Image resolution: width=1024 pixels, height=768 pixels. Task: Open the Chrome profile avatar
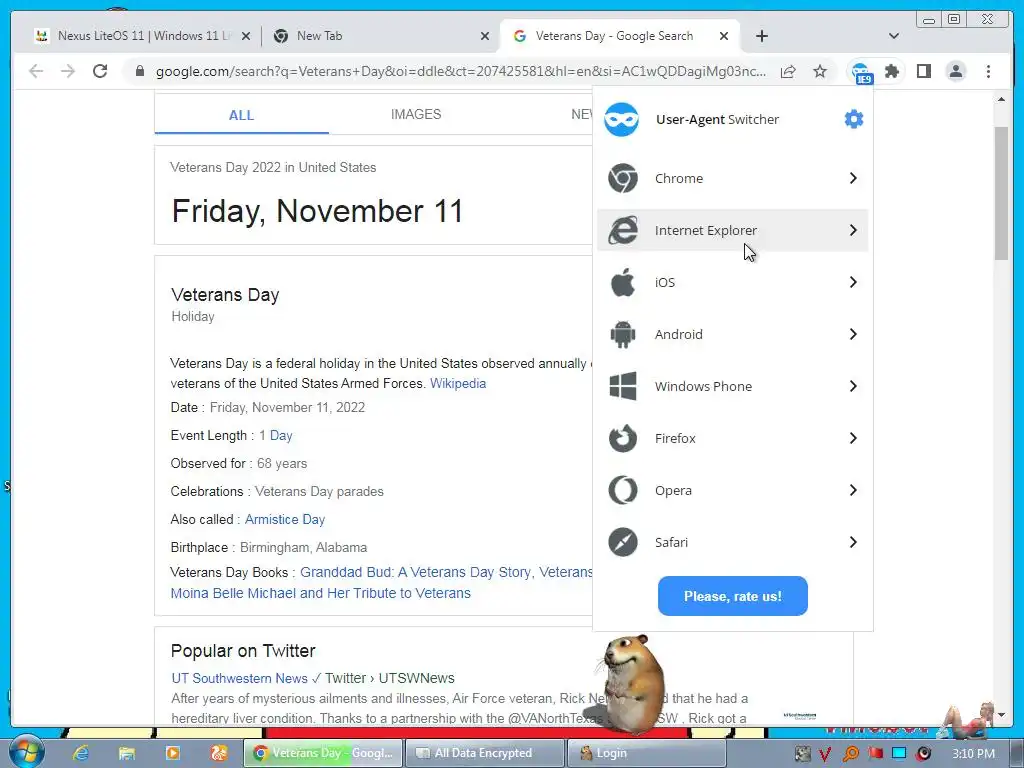[955, 71]
